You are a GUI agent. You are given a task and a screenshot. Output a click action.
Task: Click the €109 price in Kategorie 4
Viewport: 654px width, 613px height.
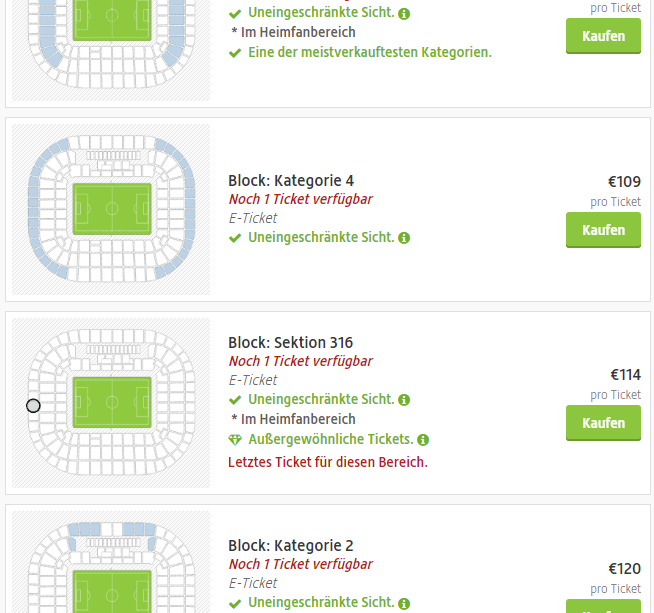click(x=624, y=182)
